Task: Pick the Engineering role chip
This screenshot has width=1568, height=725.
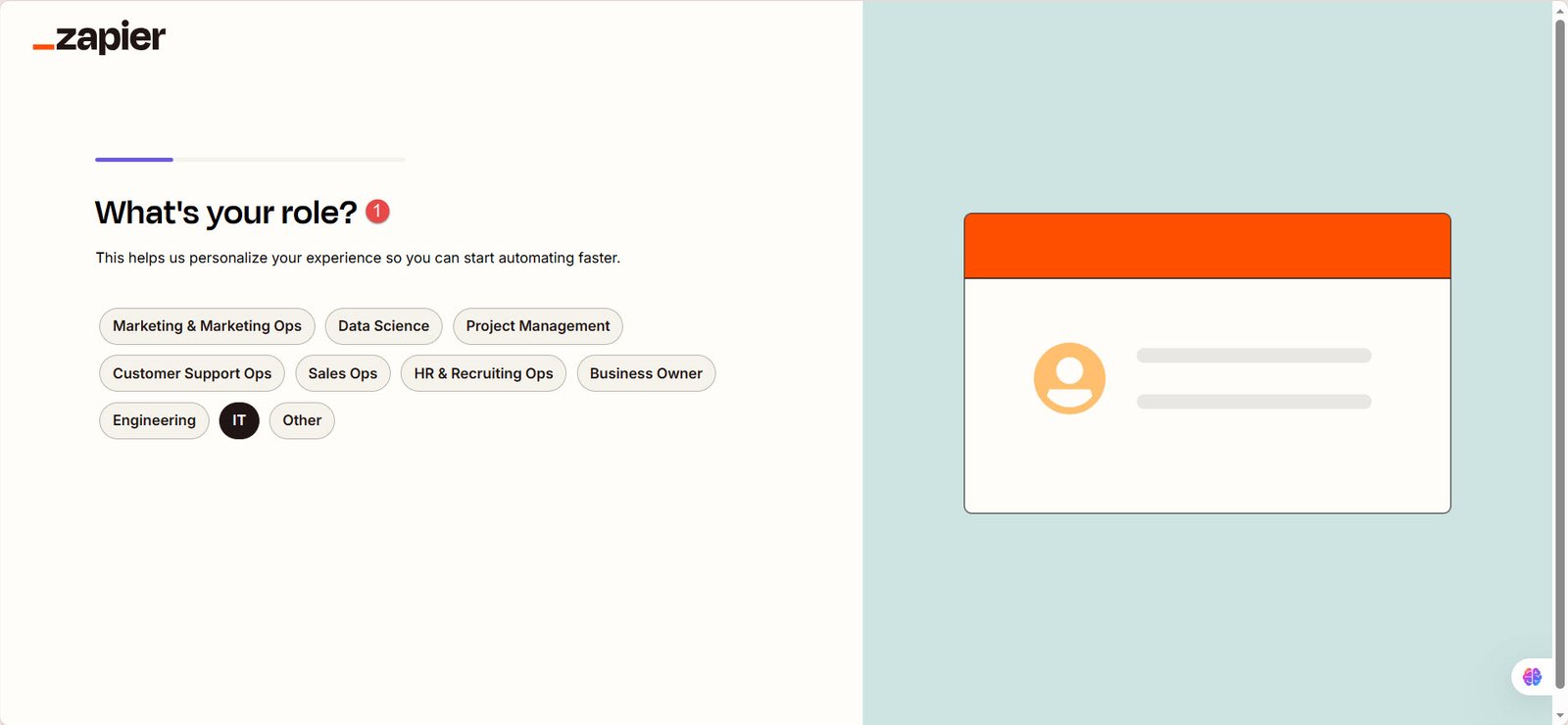Action: point(154,420)
